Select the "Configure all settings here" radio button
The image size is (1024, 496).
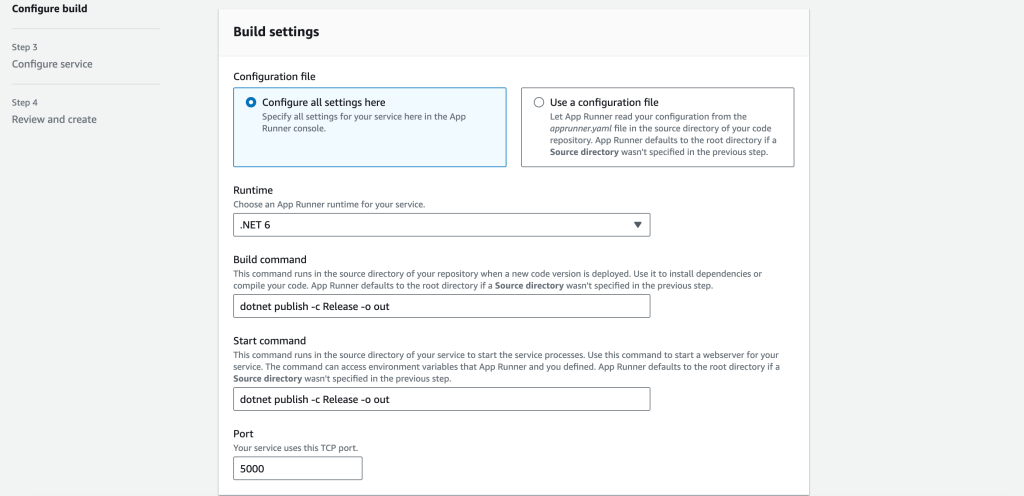click(250, 102)
